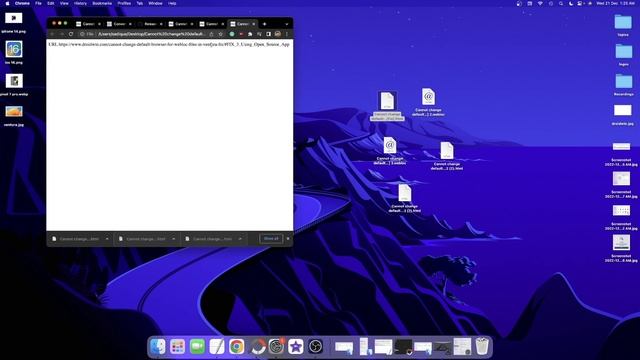Open System Settings from the Dock
The height and width of the screenshot is (360, 640).
276,347
